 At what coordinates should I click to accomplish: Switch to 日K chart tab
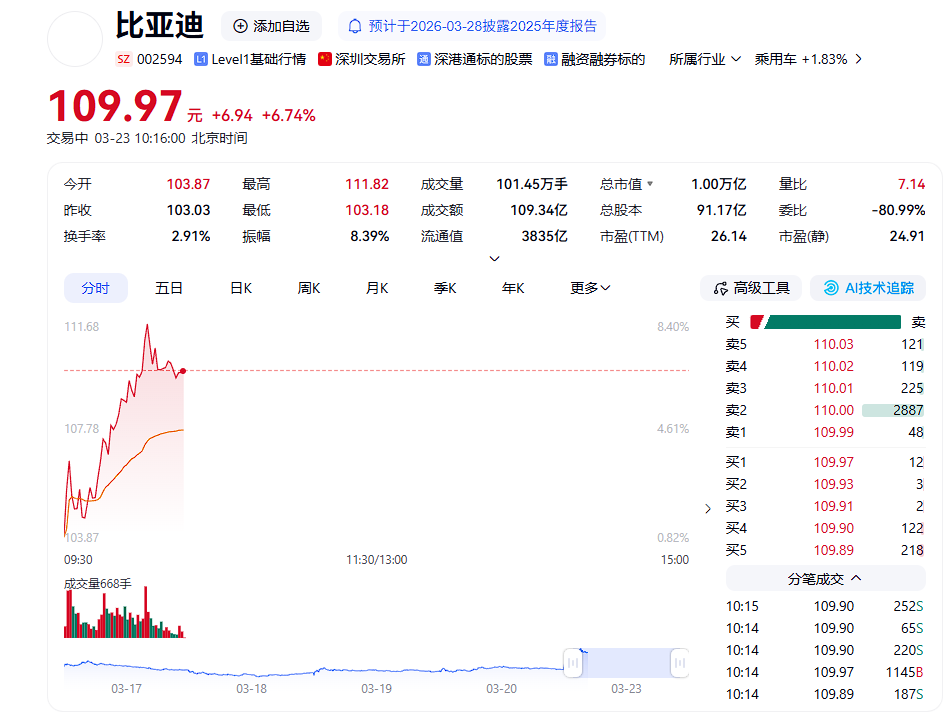point(241,288)
